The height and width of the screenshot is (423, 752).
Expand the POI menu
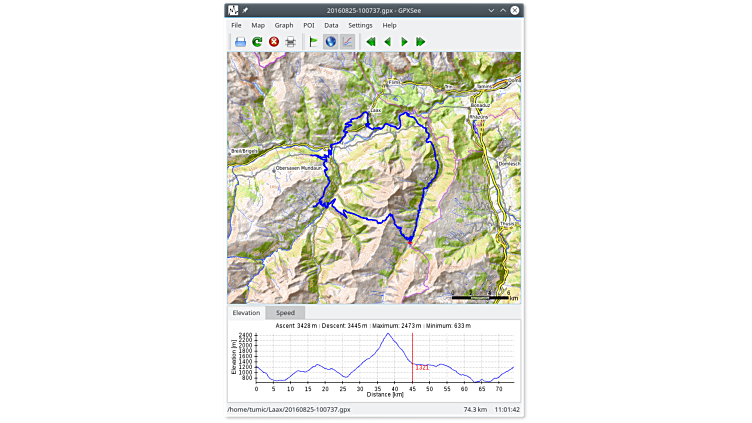click(309, 25)
